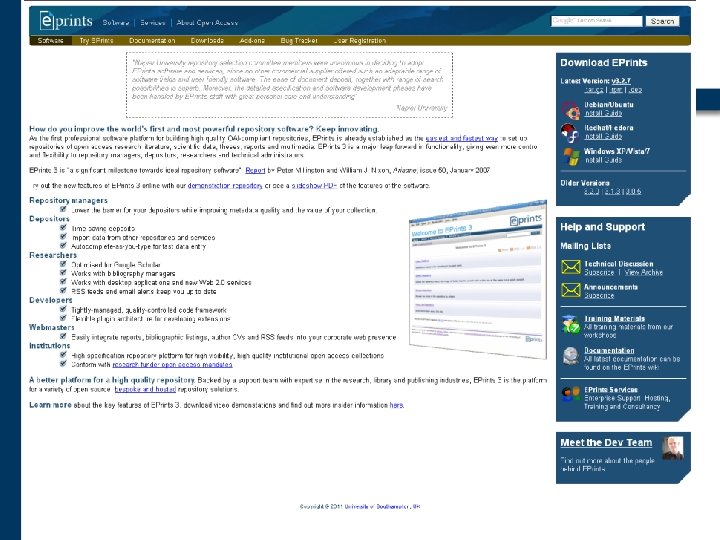Download the rpm package link
The width and height of the screenshot is (720, 540).
tap(616, 90)
